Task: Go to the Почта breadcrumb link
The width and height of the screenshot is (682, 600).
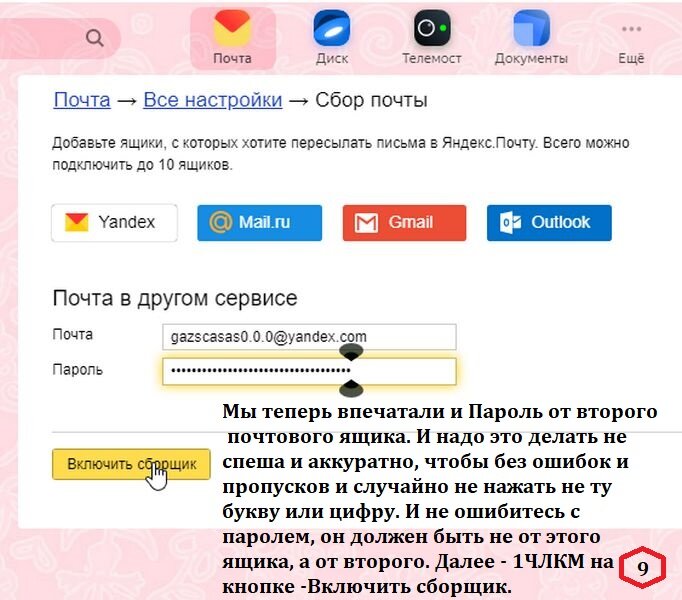Action: tap(82, 100)
